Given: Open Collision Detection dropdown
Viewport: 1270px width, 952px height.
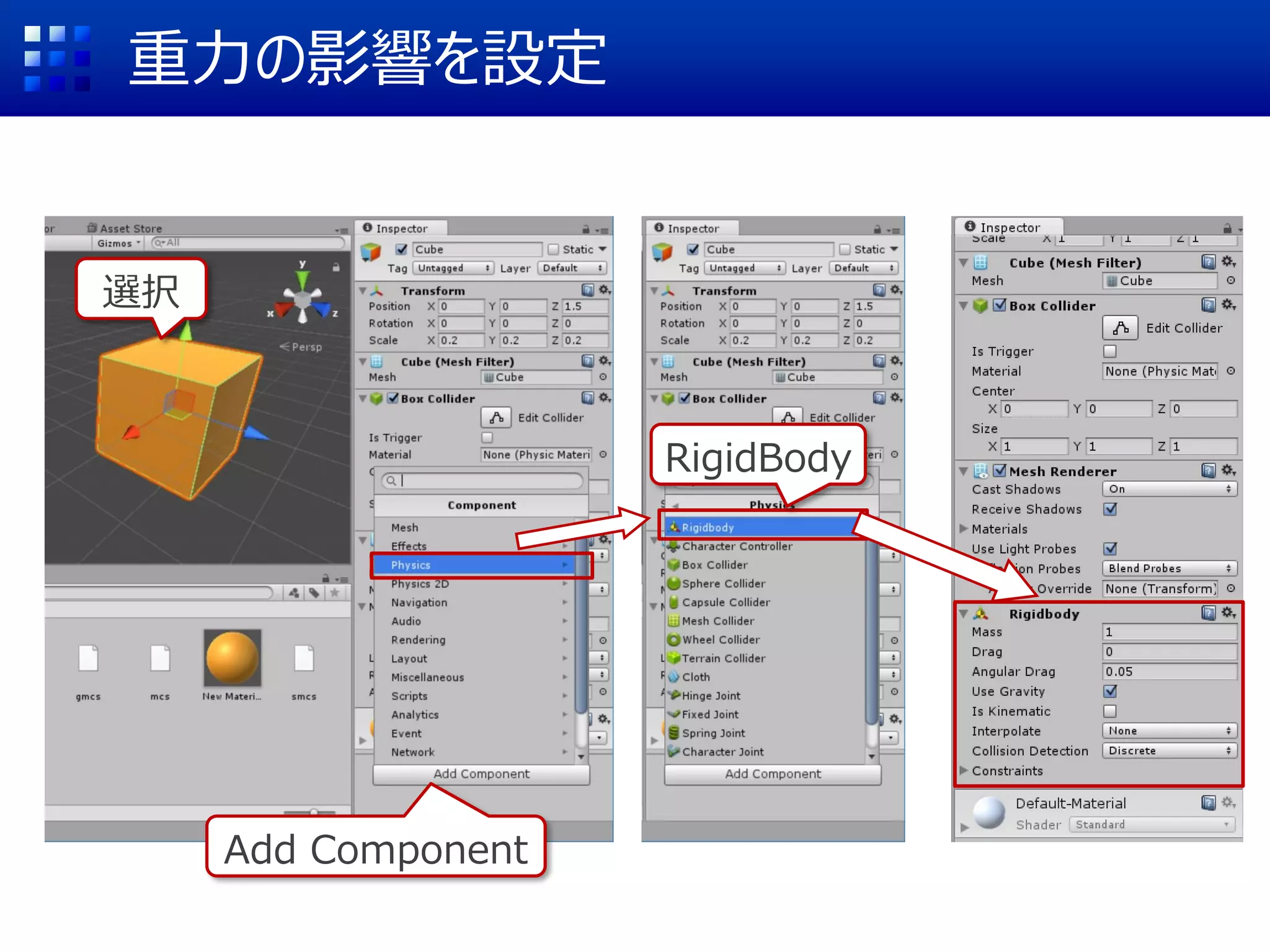Looking at the screenshot, I should point(1169,751).
